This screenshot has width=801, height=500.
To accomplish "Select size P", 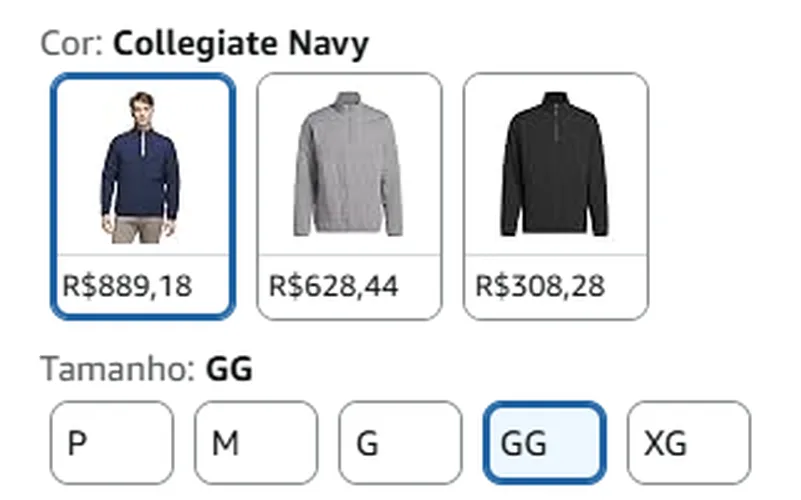I will (x=112, y=442).
